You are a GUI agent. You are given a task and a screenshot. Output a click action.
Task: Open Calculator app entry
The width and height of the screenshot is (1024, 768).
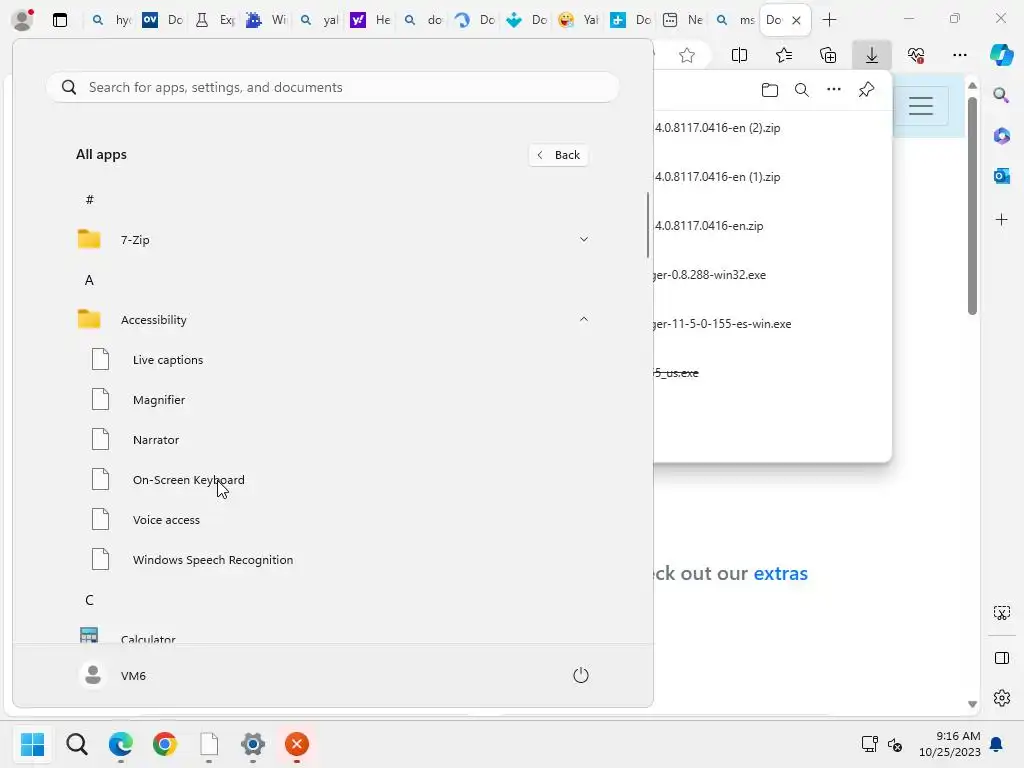[x=148, y=637]
